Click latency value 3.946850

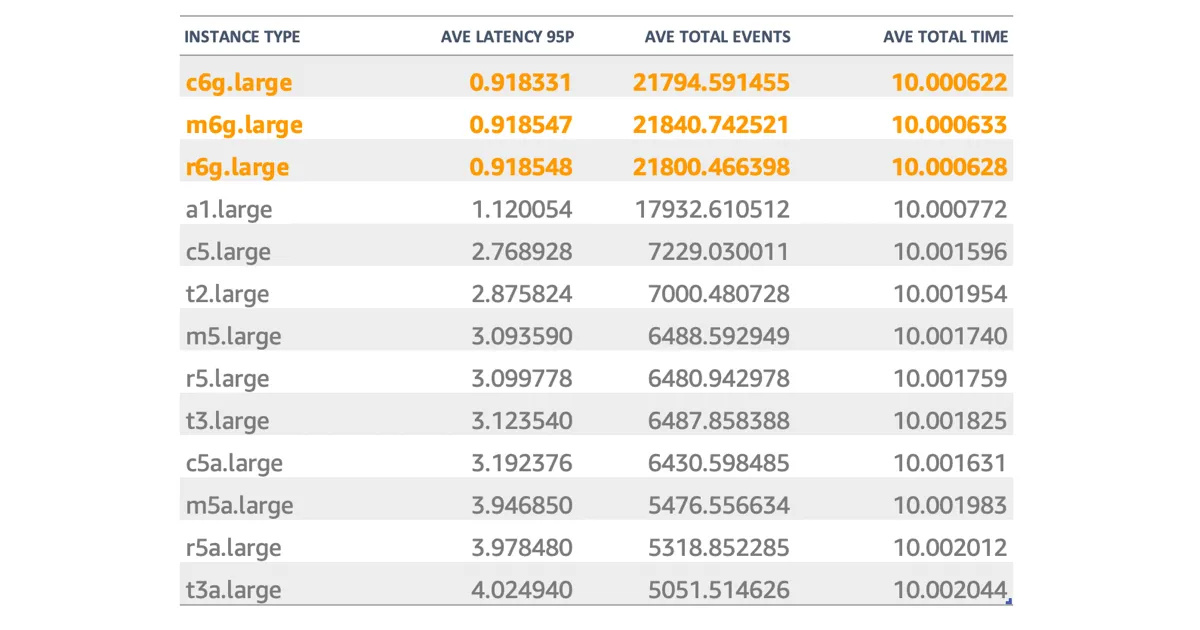tap(521, 504)
